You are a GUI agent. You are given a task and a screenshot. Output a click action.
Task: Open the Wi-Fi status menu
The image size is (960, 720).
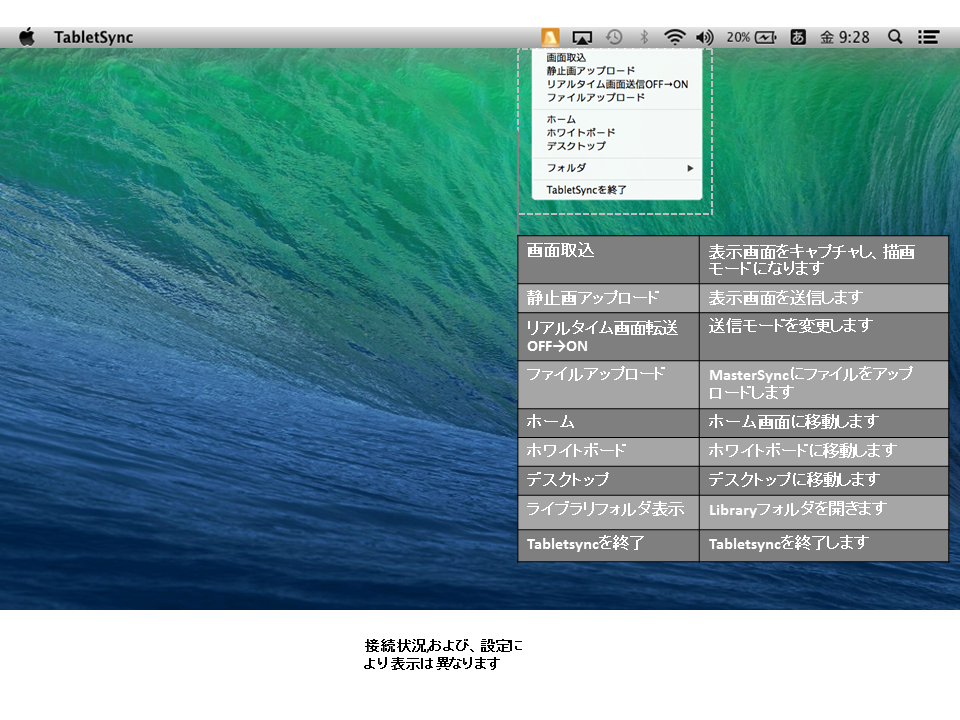tap(675, 37)
